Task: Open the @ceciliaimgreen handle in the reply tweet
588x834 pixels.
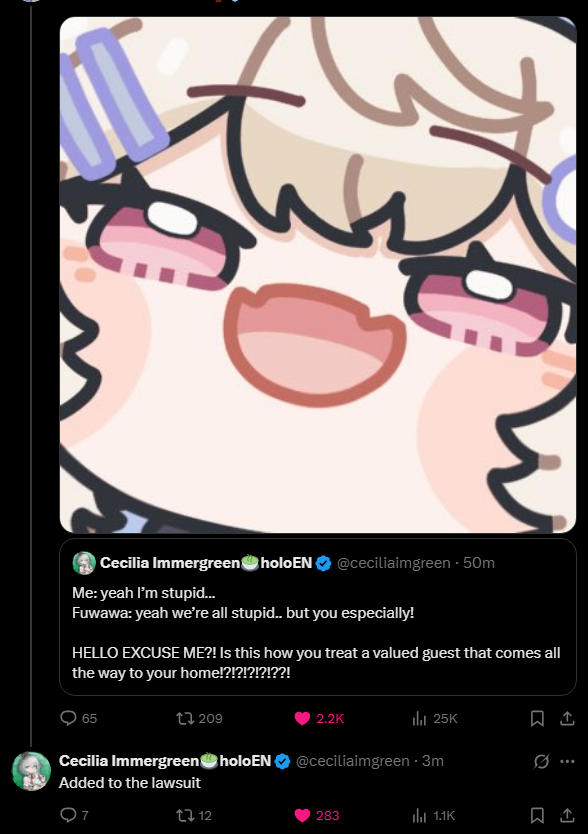Action: pos(352,761)
